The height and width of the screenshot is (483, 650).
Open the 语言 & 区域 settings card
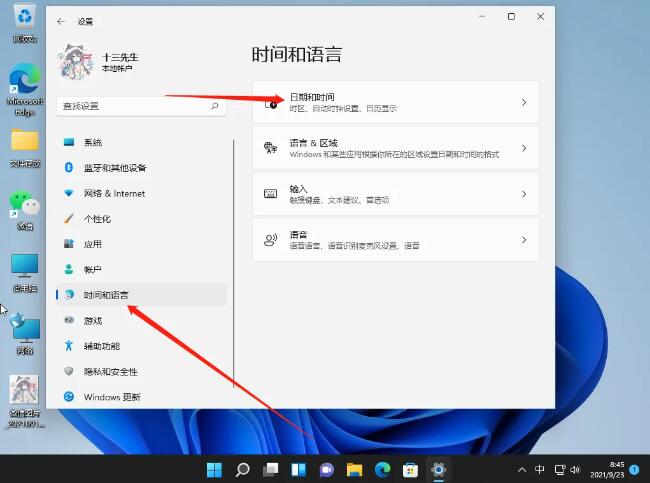pyautogui.click(x=396, y=148)
